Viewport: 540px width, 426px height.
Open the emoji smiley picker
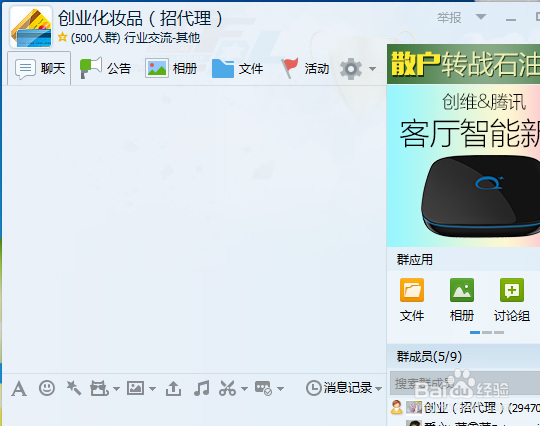point(47,388)
